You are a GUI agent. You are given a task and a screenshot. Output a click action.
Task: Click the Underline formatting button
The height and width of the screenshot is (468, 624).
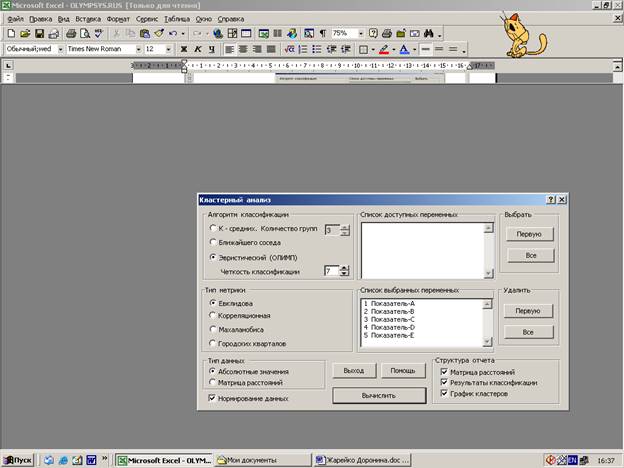coord(211,48)
